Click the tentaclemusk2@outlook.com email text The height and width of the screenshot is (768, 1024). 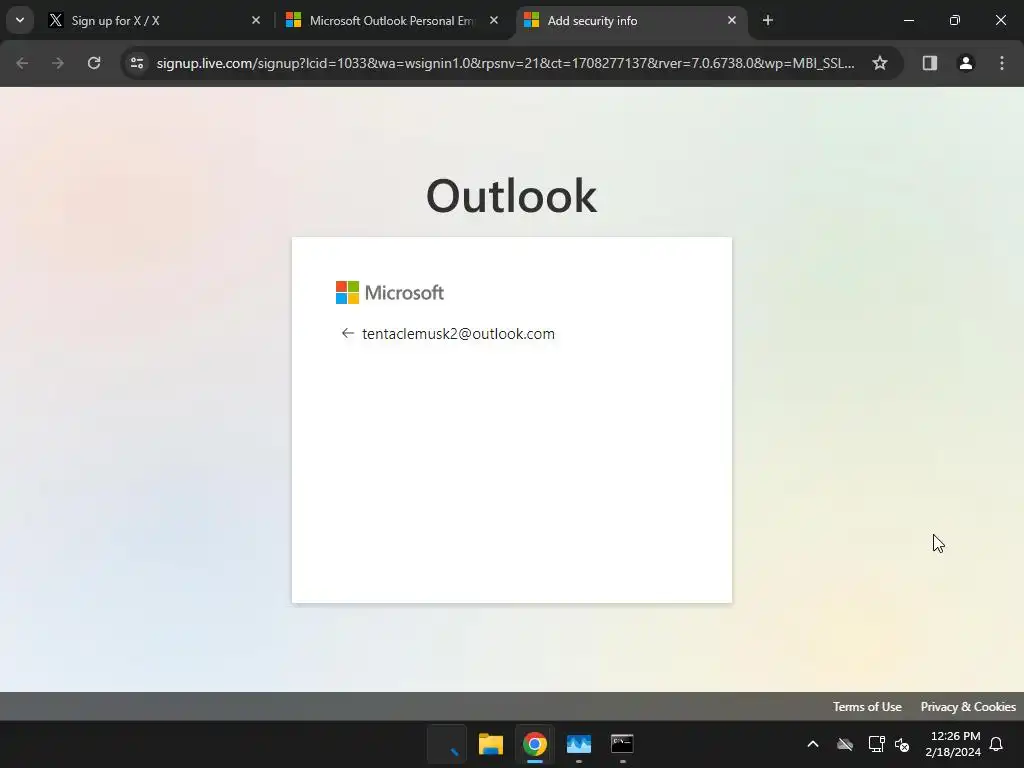point(458,334)
